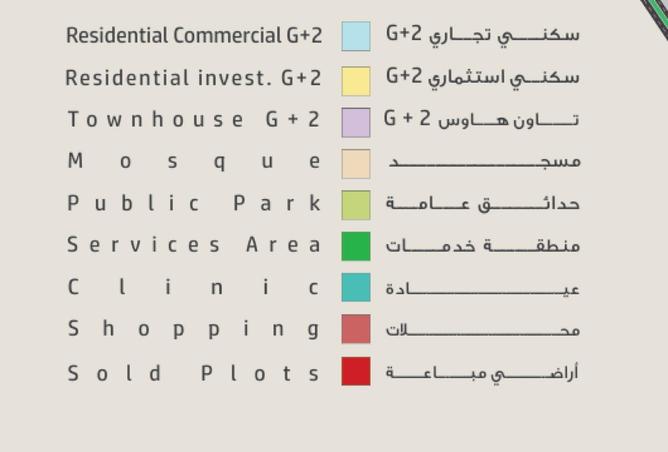Select the Arabic label beside the red swatch
This screenshot has width=668, height=452.
[482, 373]
